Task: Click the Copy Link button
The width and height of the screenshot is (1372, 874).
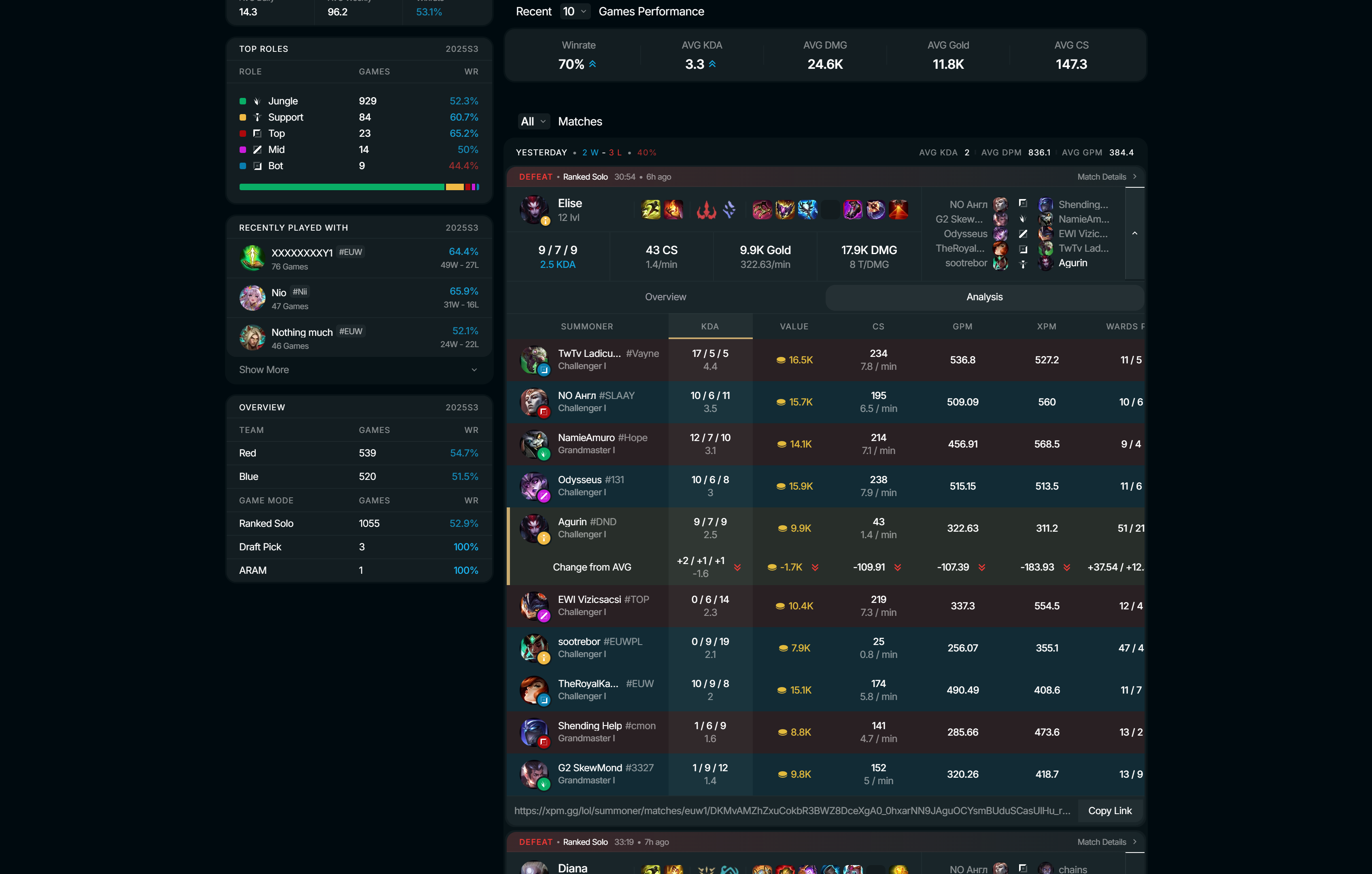Action: (x=1109, y=810)
